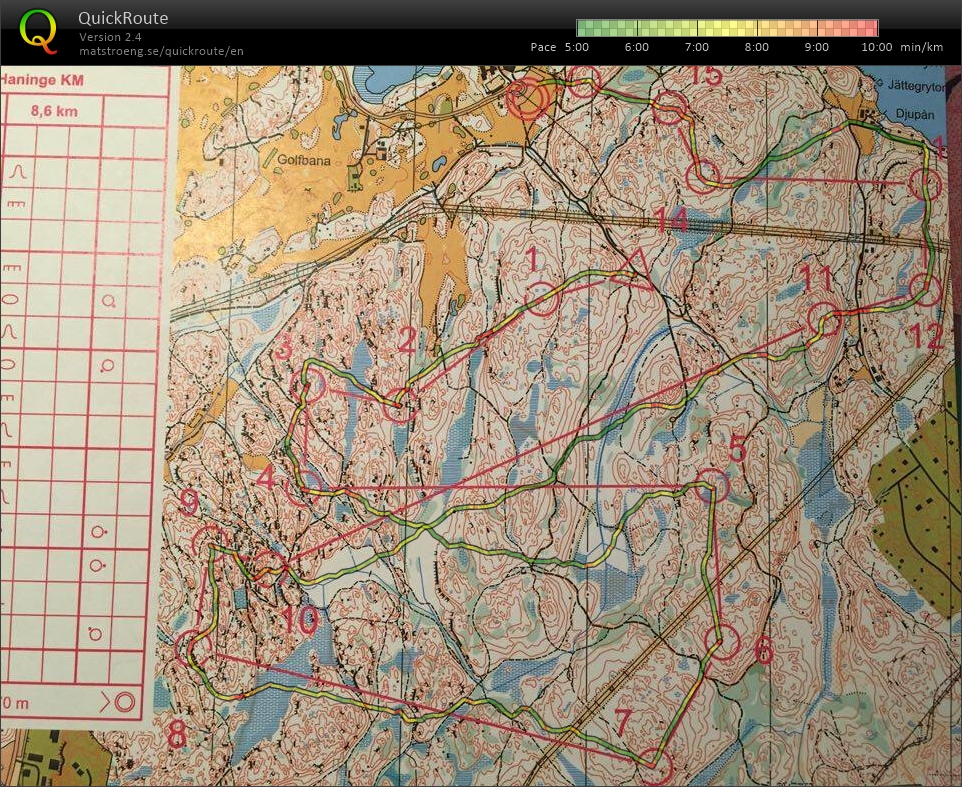Open the matstroeng.se/quickroute/en link
Viewport: 962px width, 787px height.
[x=161, y=51]
